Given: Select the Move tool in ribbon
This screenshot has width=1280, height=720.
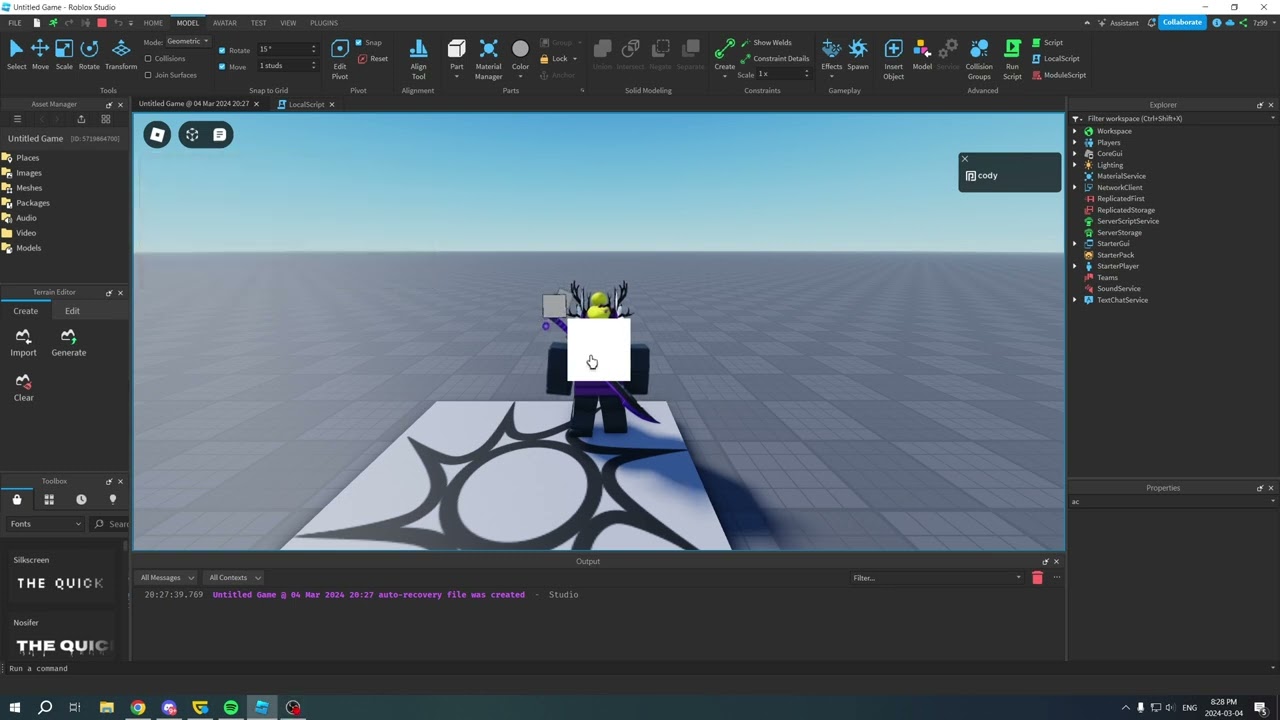Looking at the screenshot, I should (40, 55).
